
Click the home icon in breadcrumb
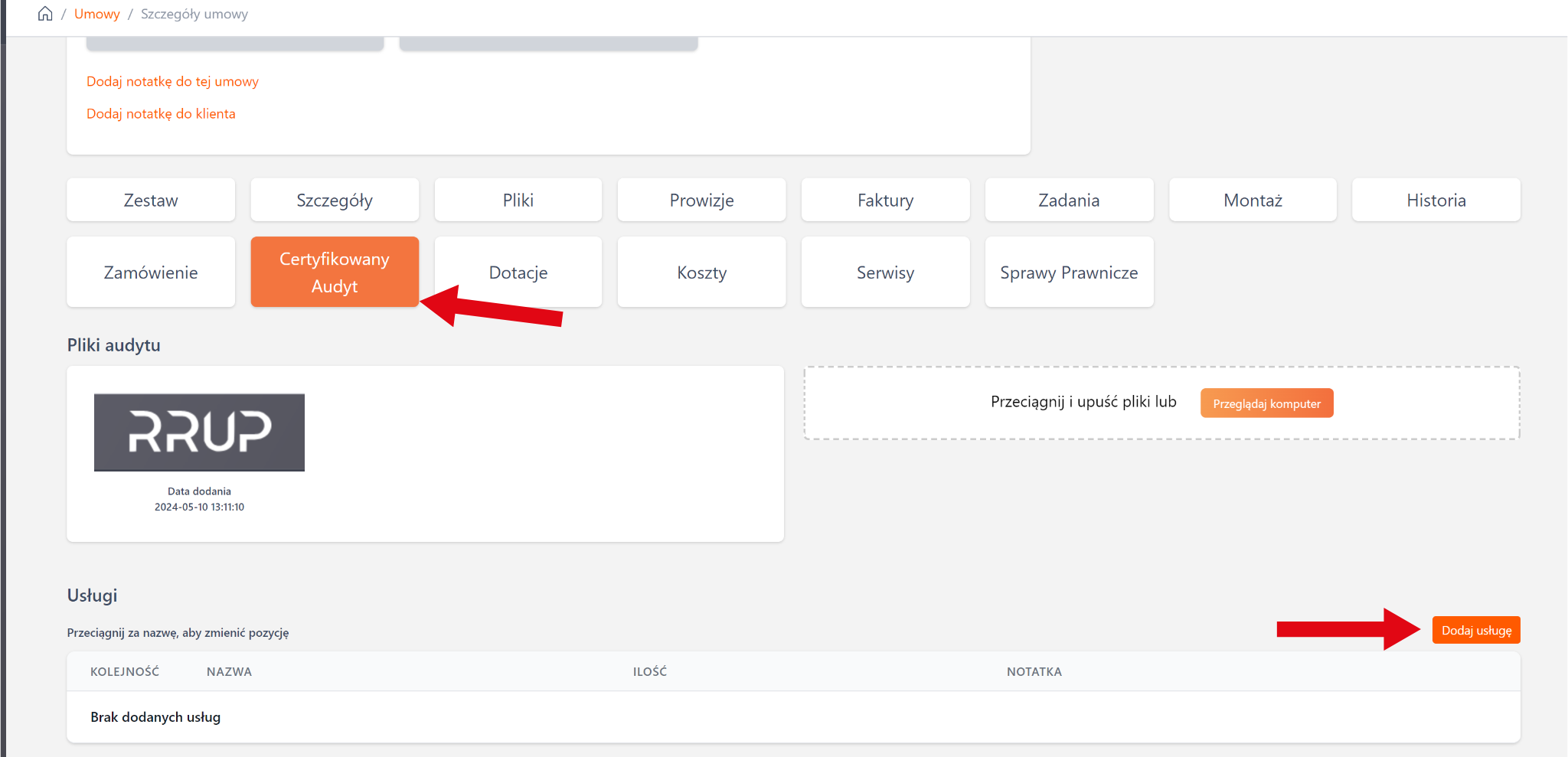click(x=45, y=14)
